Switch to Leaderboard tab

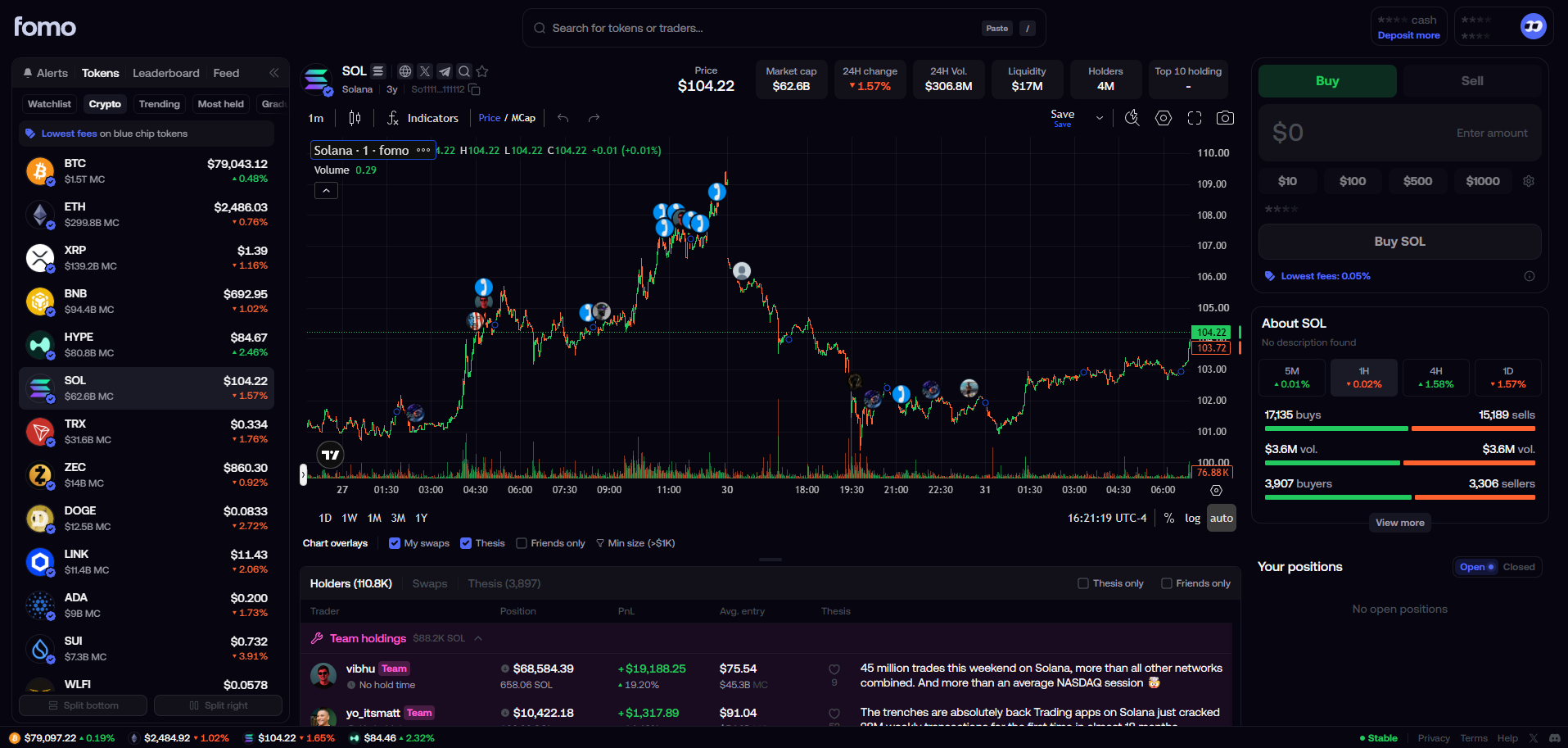point(166,73)
